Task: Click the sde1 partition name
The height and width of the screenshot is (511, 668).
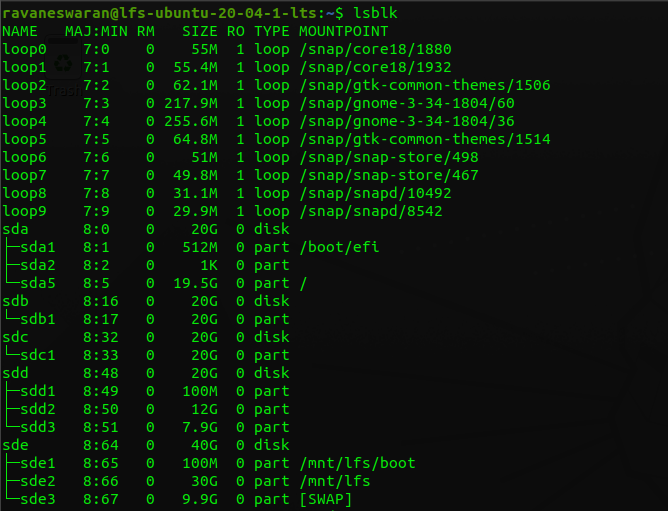Action: pos(38,463)
